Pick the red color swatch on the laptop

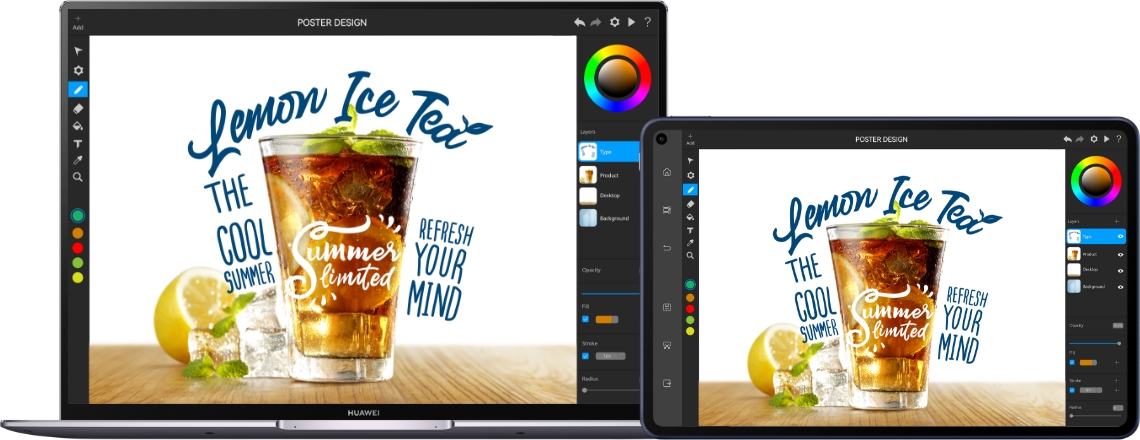pyautogui.click(x=78, y=247)
